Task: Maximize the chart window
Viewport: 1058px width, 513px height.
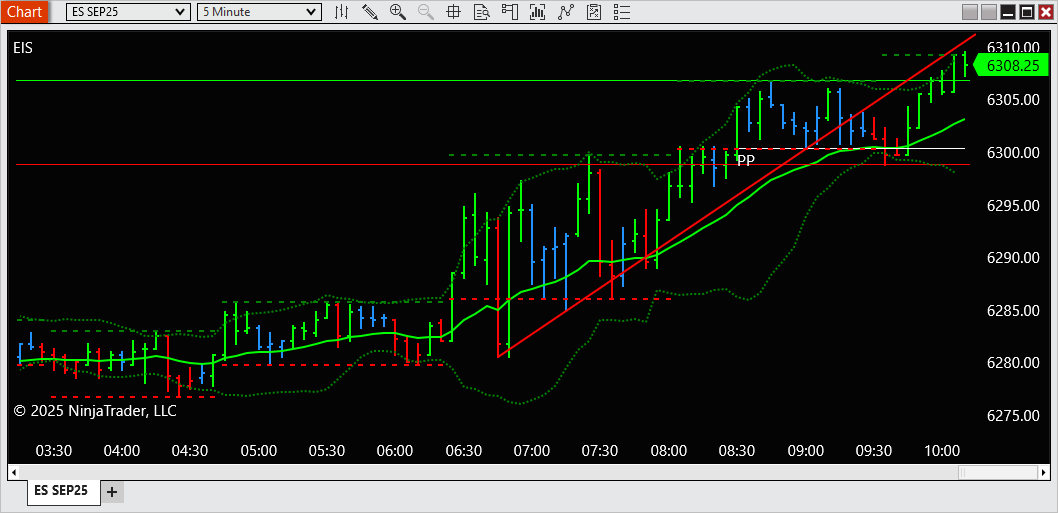Action: pos(1027,12)
